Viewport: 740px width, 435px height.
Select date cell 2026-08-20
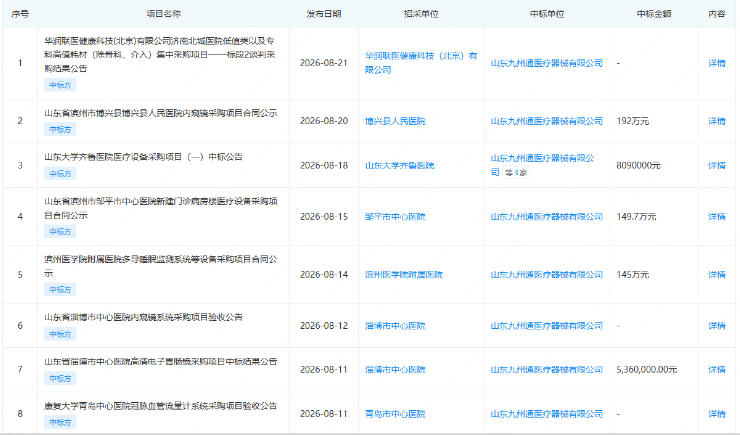(x=324, y=121)
